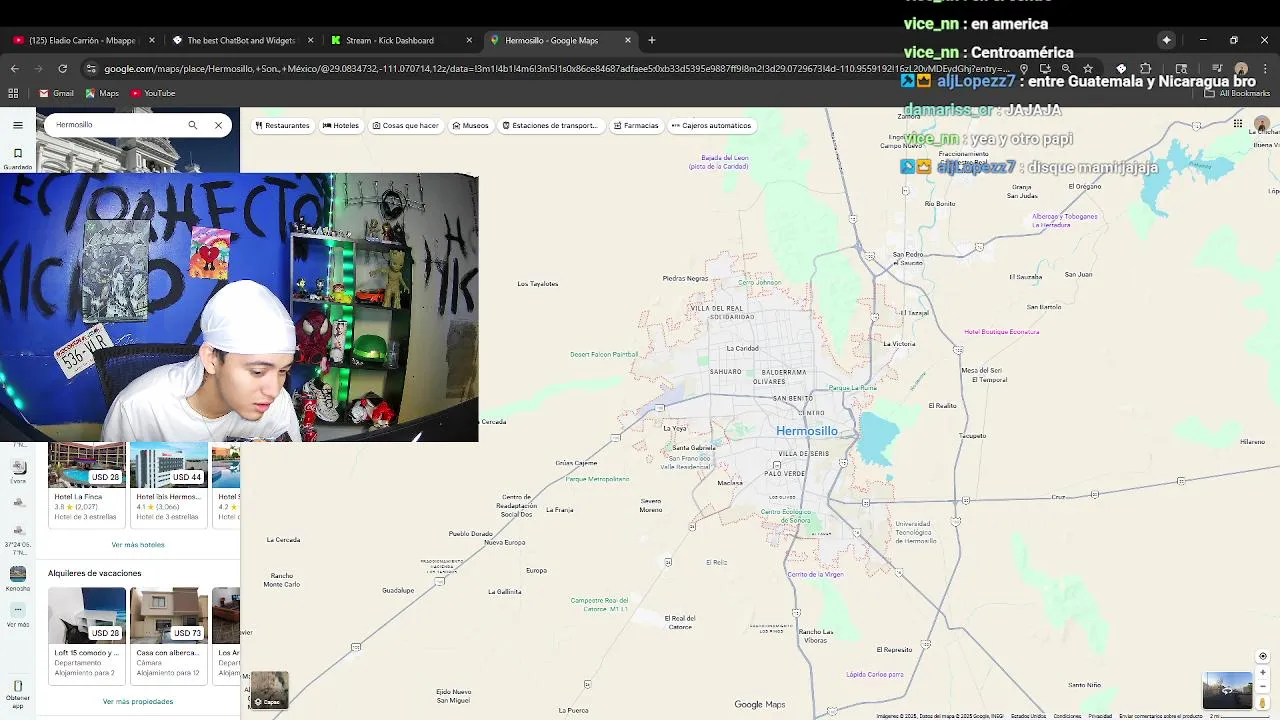The width and height of the screenshot is (1280, 720).
Task: Open the Chrome three-dot menu
Action: click(1265, 69)
